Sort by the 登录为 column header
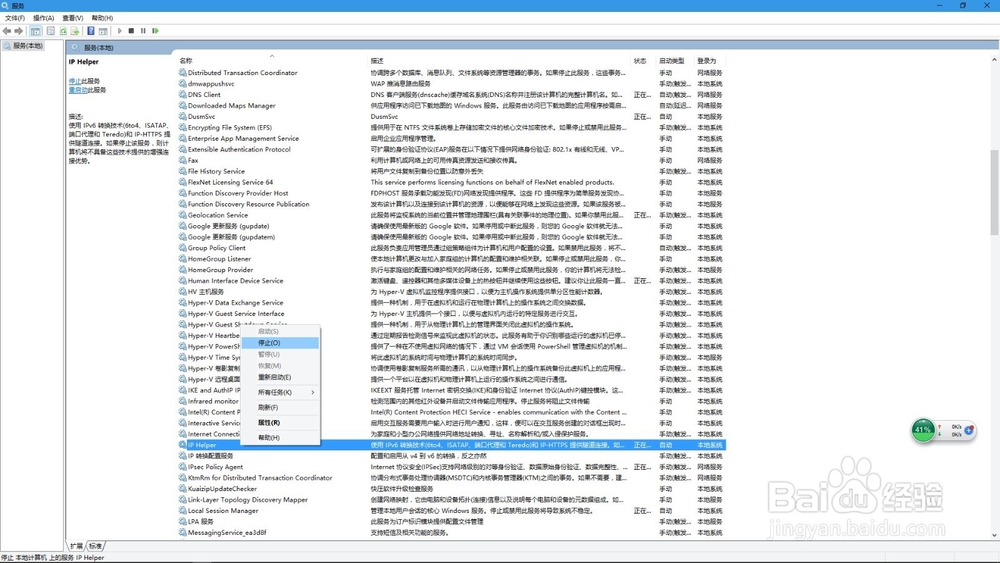Viewport: 1000px width, 563px height. [x=710, y=61]
